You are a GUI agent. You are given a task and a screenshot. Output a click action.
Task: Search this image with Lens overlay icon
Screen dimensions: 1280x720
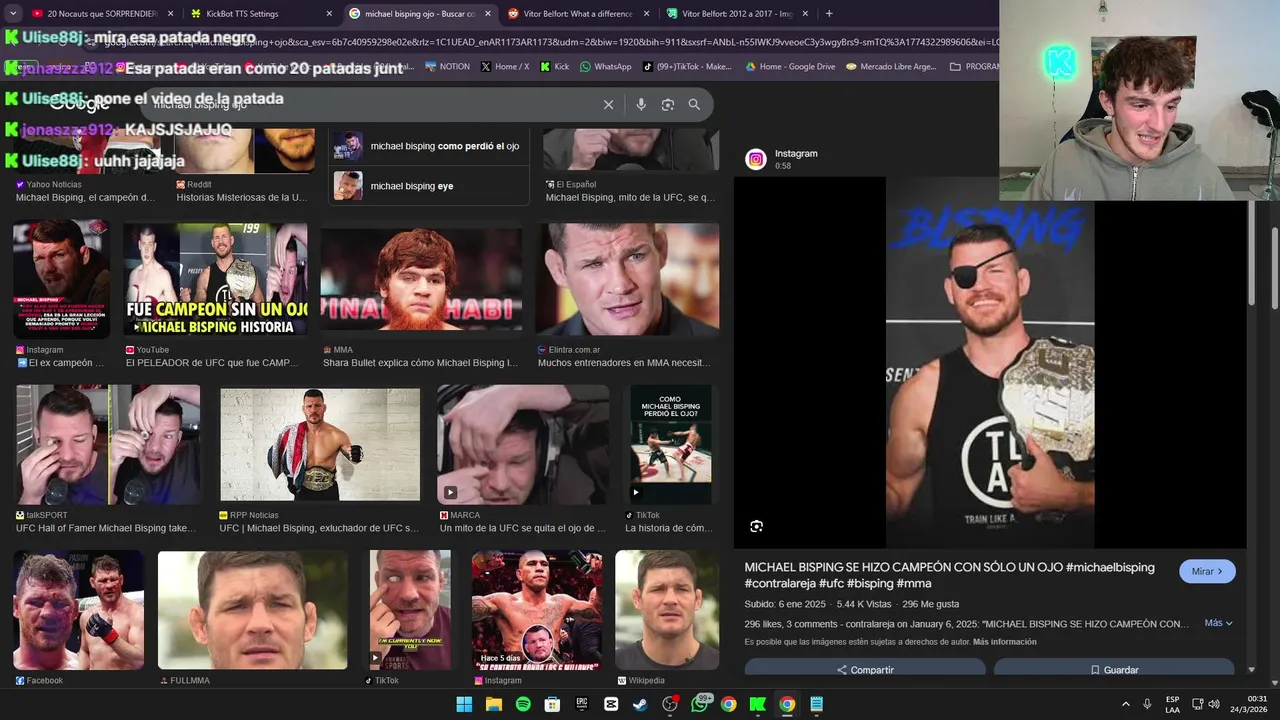[x=756, y=526]
